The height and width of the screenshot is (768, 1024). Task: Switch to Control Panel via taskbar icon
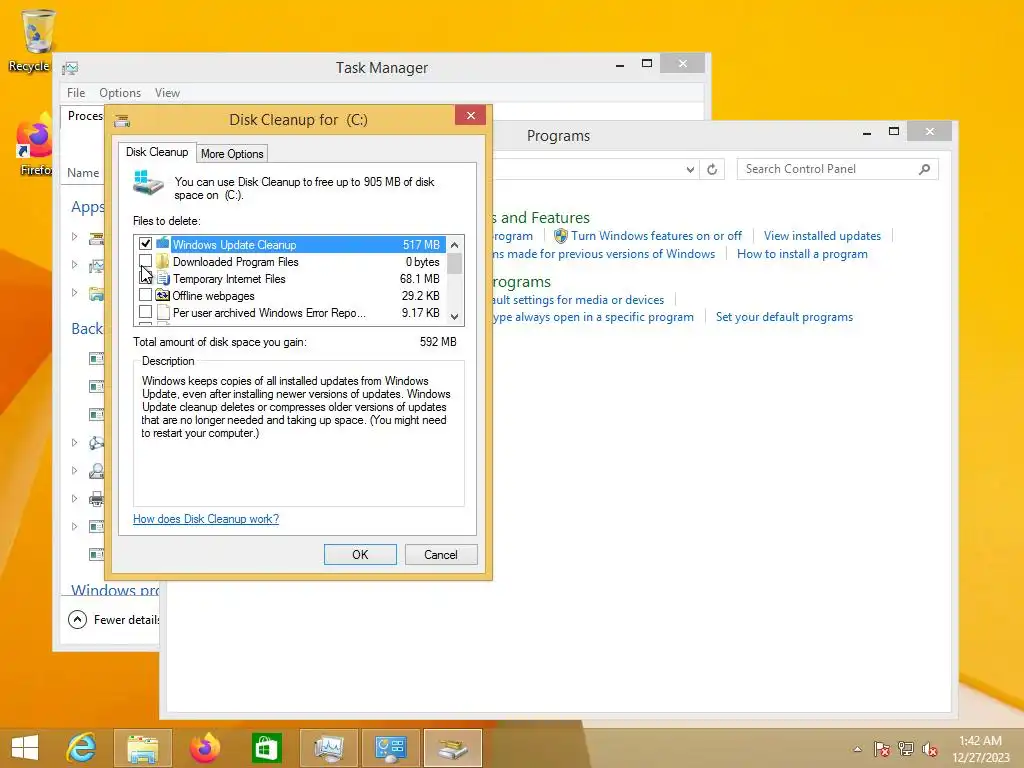tap(391, 748)
